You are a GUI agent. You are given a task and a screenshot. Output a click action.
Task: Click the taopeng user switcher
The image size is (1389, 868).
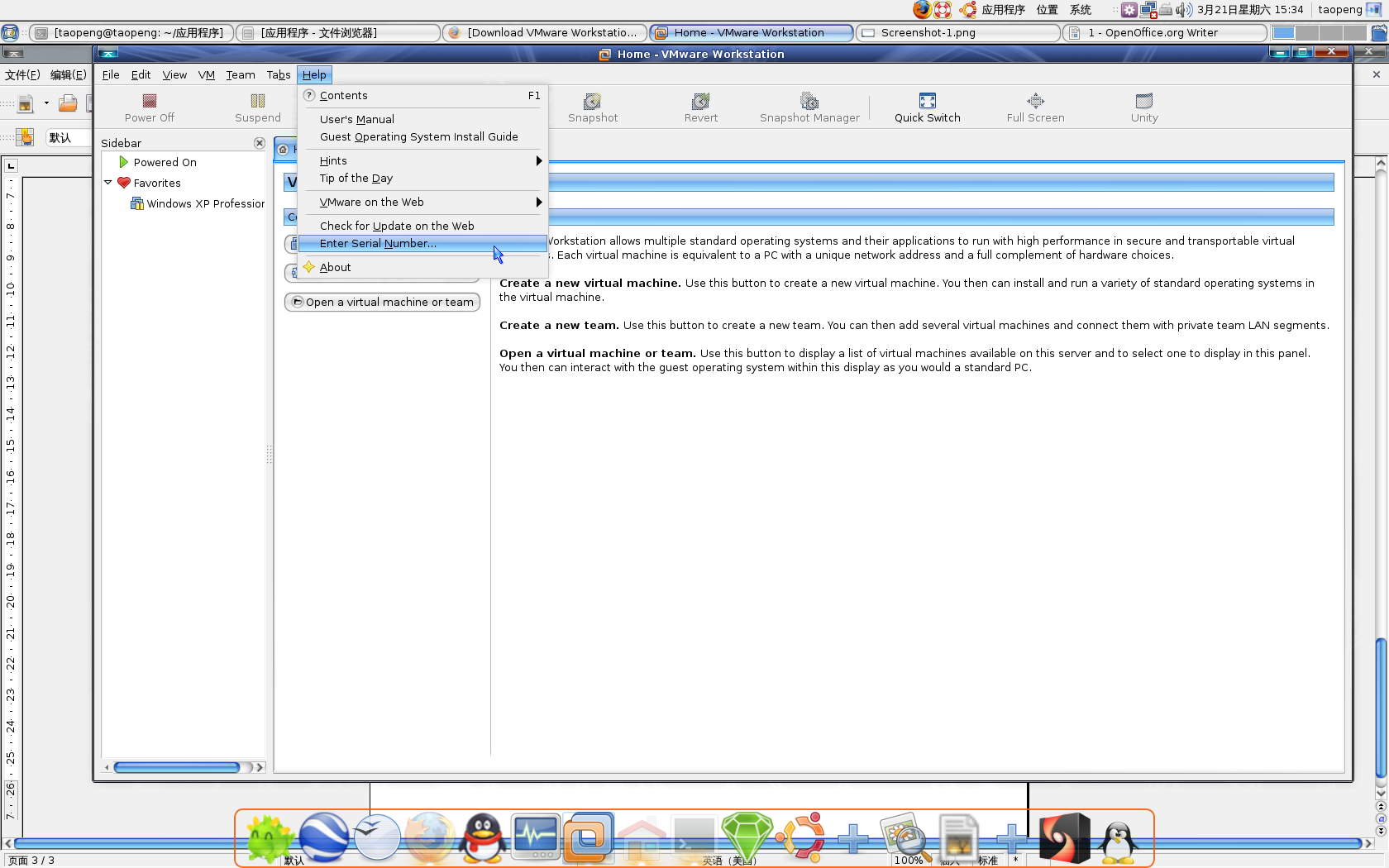click(x=1339, y=10)
